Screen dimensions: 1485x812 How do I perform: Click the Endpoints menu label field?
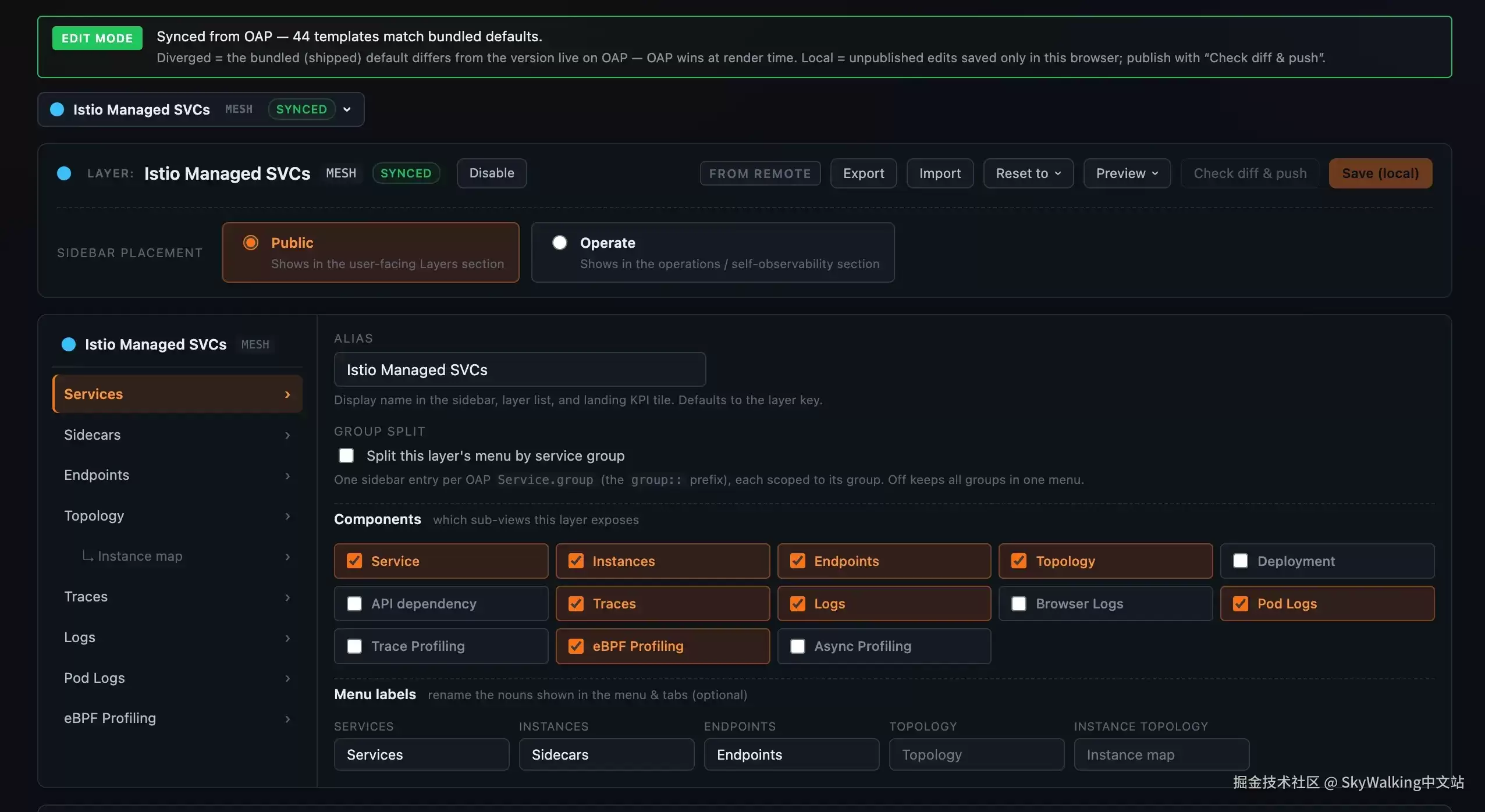pos(791,754)
